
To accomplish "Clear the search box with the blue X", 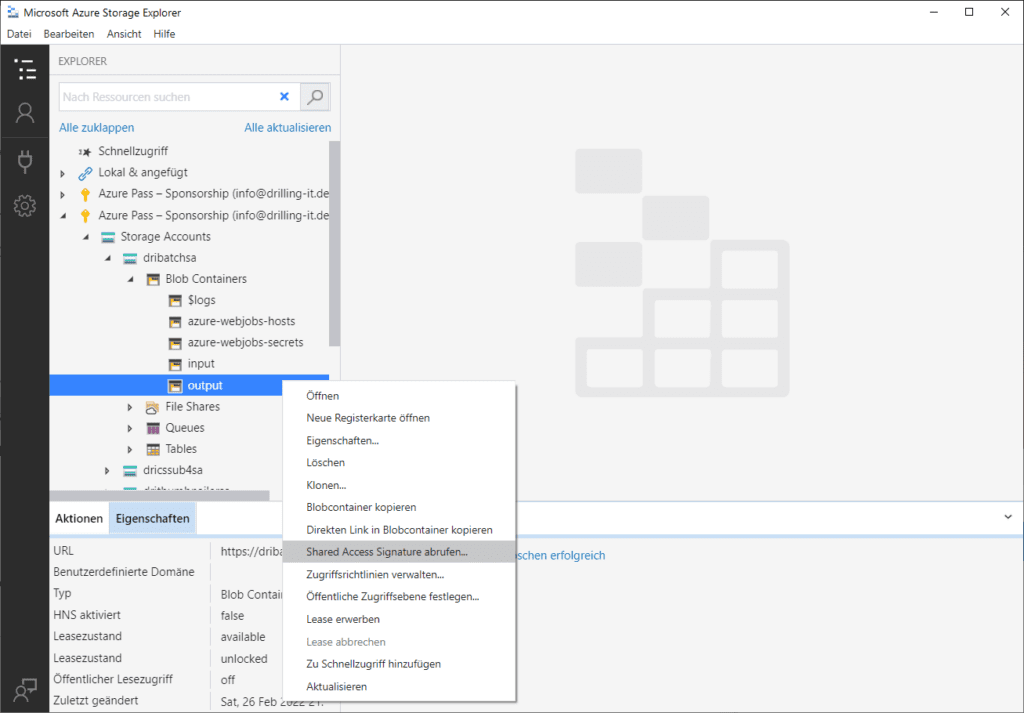I will tap(284, 97).
